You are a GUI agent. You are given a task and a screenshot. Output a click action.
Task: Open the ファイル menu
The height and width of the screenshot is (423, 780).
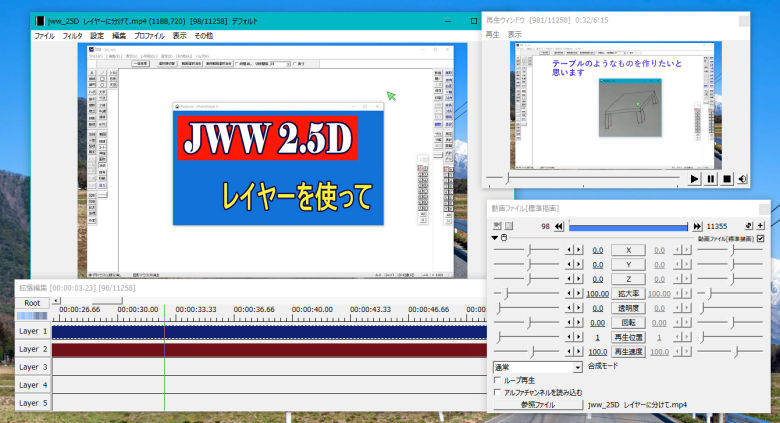pos(44,36)
